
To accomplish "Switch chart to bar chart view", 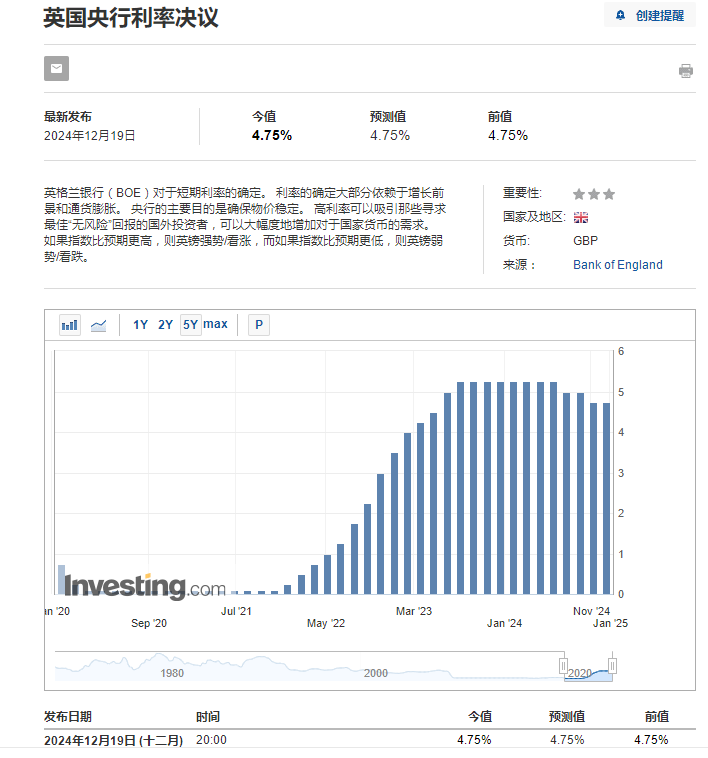I will coord(70,324).
